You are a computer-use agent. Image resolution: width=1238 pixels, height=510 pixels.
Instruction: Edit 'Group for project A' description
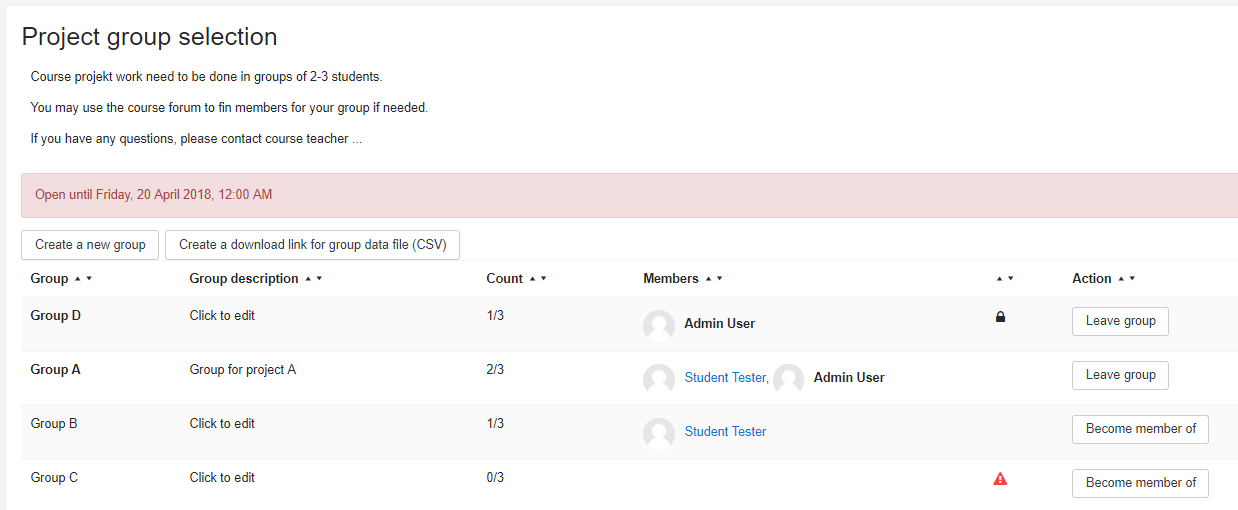coord(243,370)
